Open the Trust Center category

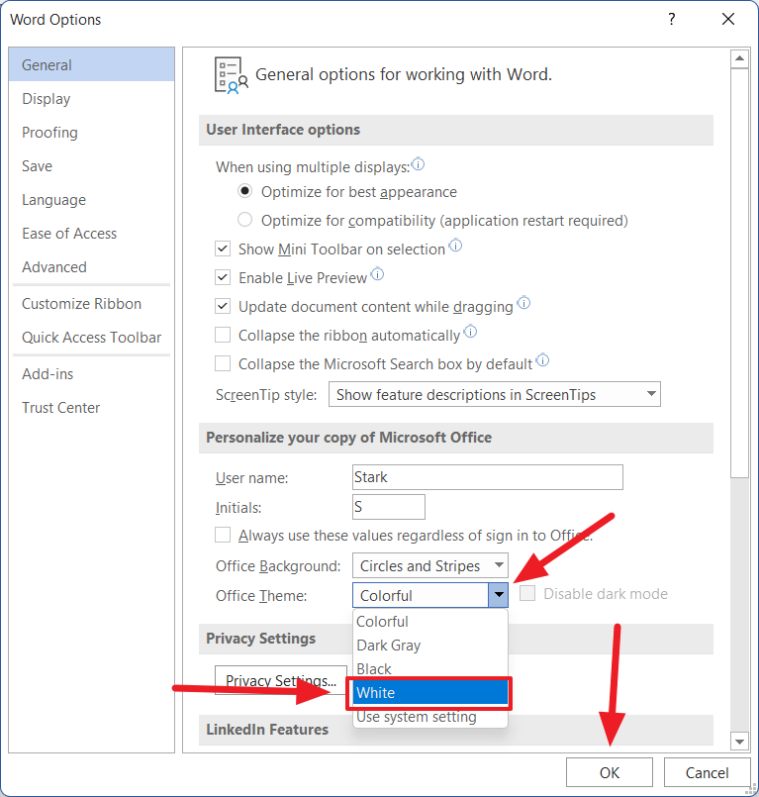point(92,407)
